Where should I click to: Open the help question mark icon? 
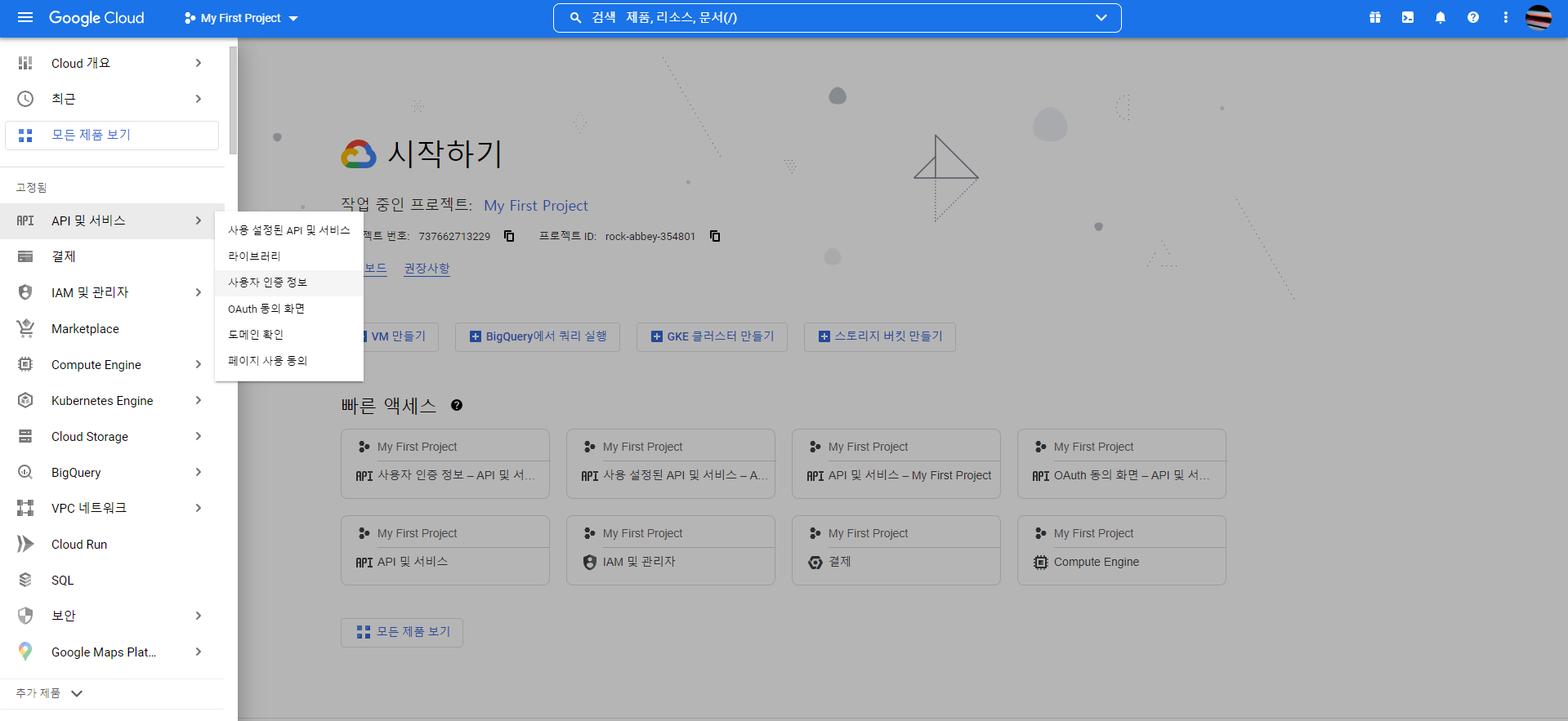pos(1473,17)
